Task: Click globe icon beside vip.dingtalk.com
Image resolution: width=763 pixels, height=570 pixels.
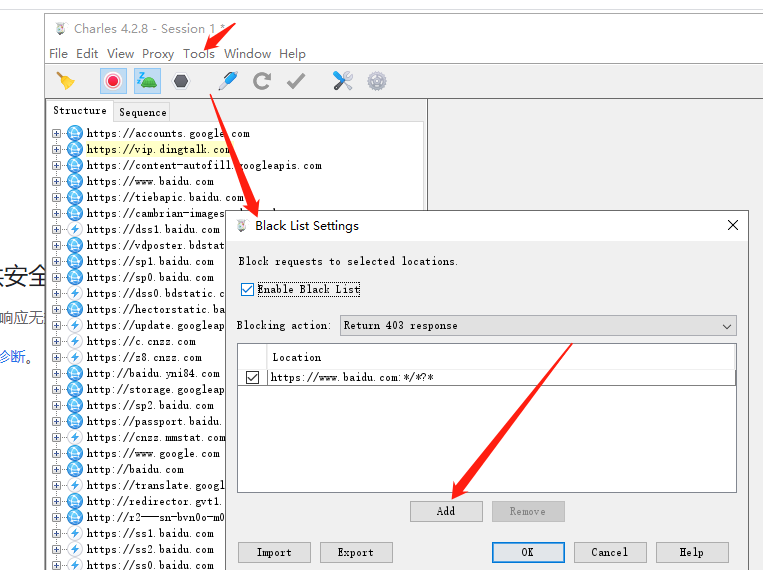Action: (x=74, y=149)
